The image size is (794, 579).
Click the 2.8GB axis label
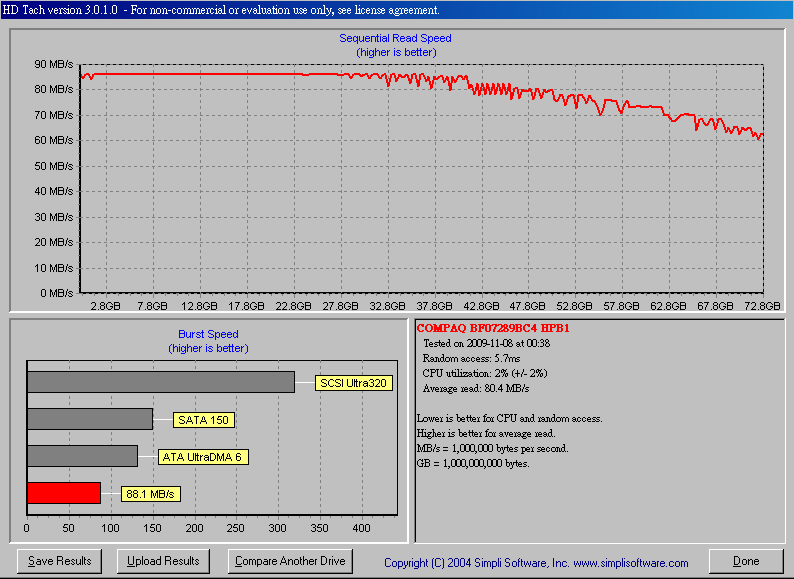(105, 306)
